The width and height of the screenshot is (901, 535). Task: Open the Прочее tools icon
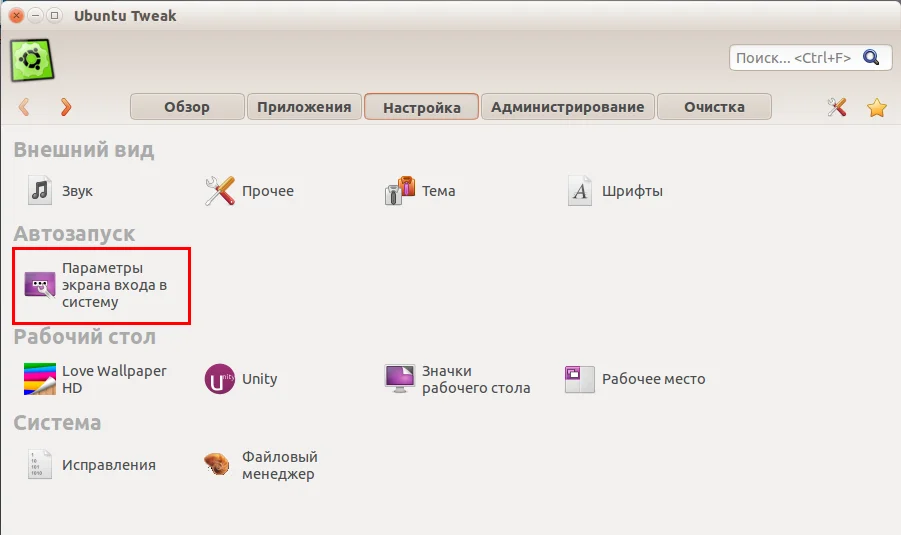point(220,191)
